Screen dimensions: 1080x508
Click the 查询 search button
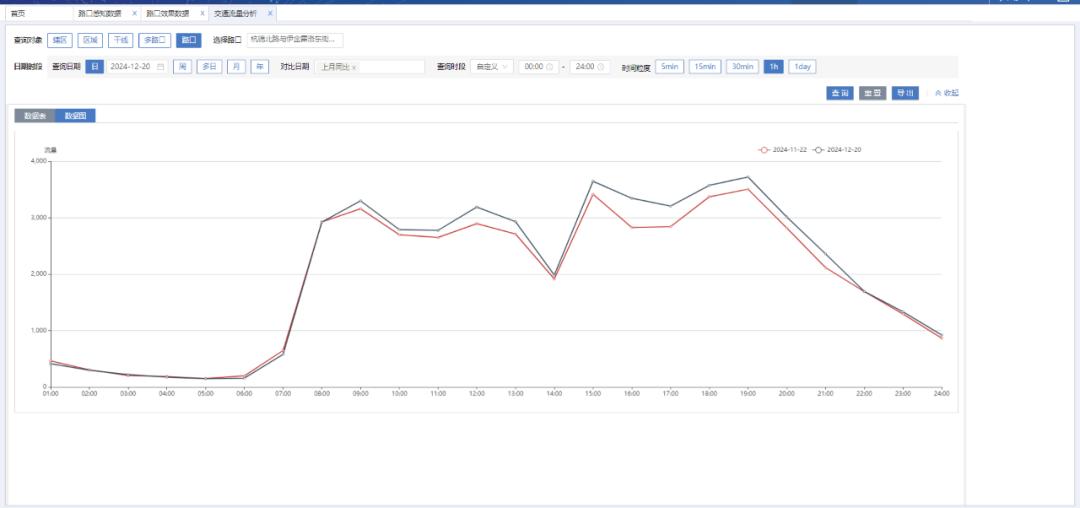[839, 93]
